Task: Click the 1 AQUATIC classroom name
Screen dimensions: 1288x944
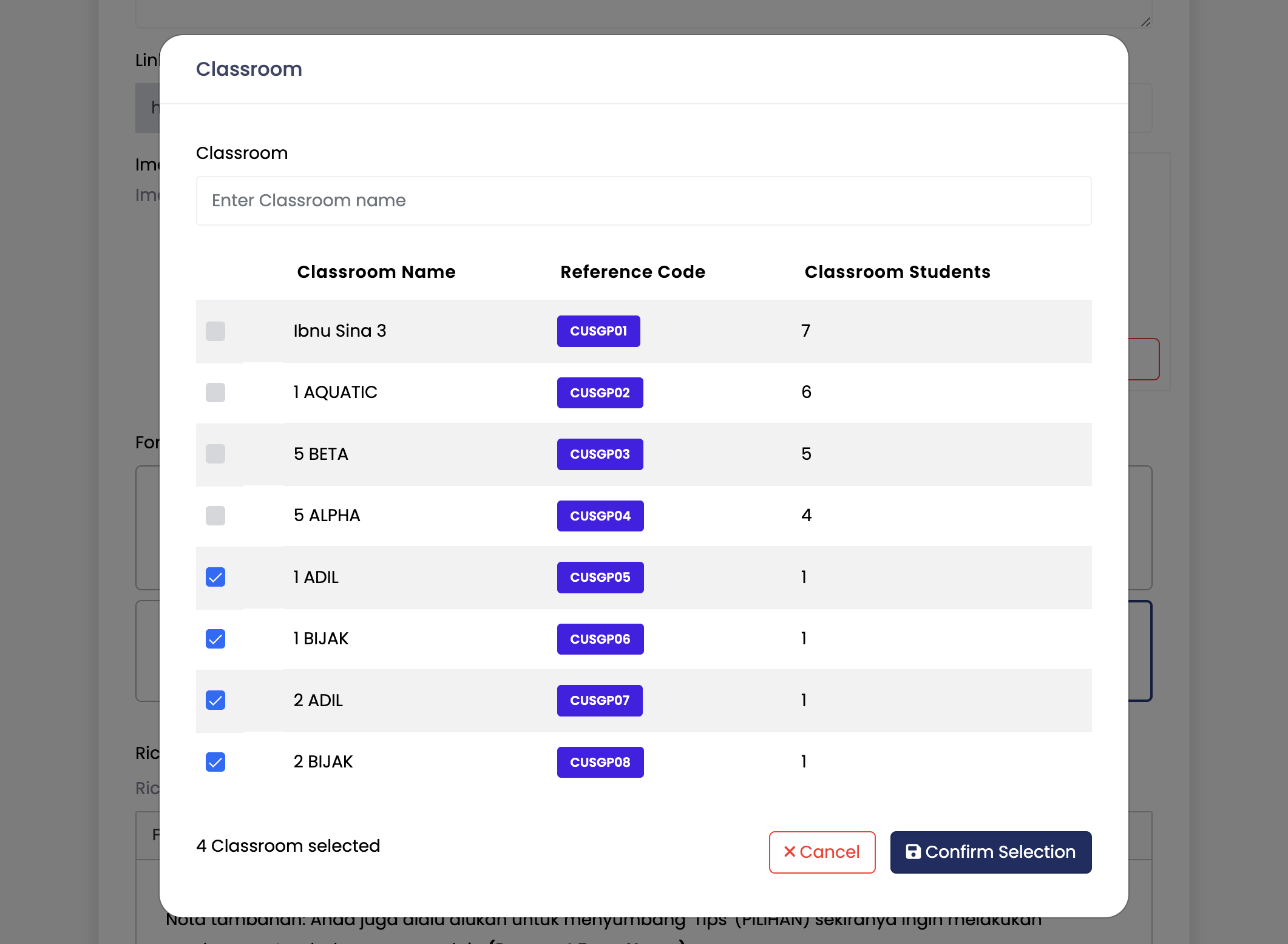Action: click(335, 392)
